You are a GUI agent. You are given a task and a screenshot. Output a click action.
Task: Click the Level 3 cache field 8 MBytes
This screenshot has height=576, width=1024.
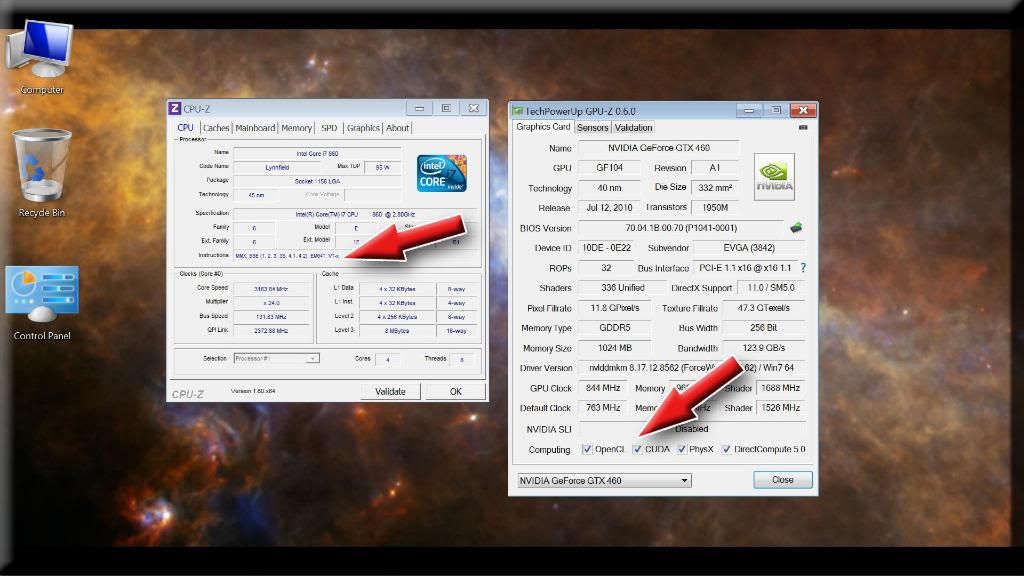point(397,331)
